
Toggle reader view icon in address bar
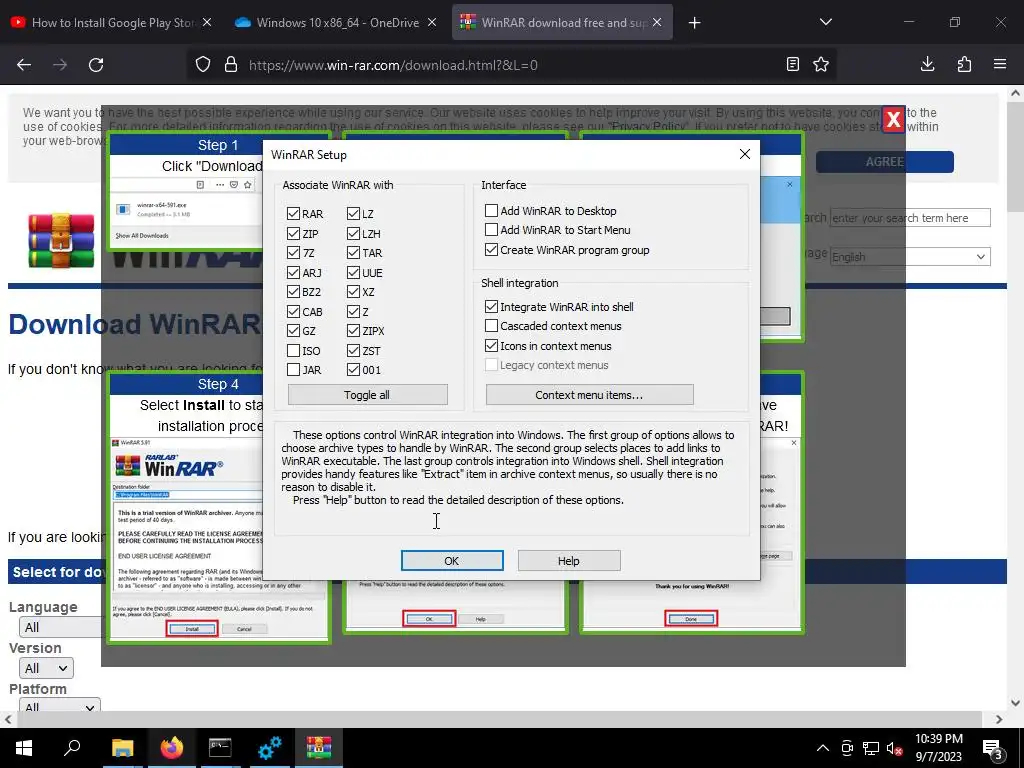click(793, 65)
